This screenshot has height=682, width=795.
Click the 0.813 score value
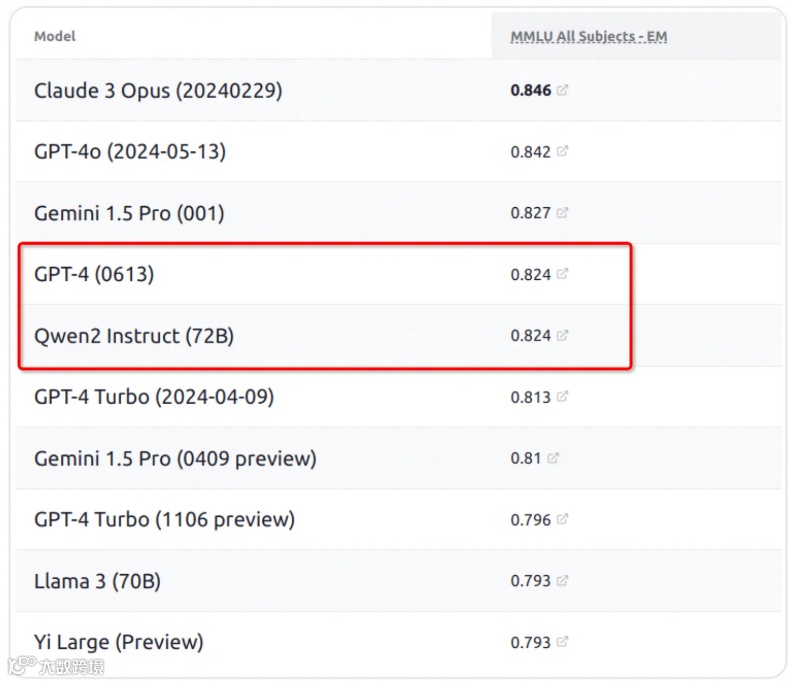coord(530,397)
